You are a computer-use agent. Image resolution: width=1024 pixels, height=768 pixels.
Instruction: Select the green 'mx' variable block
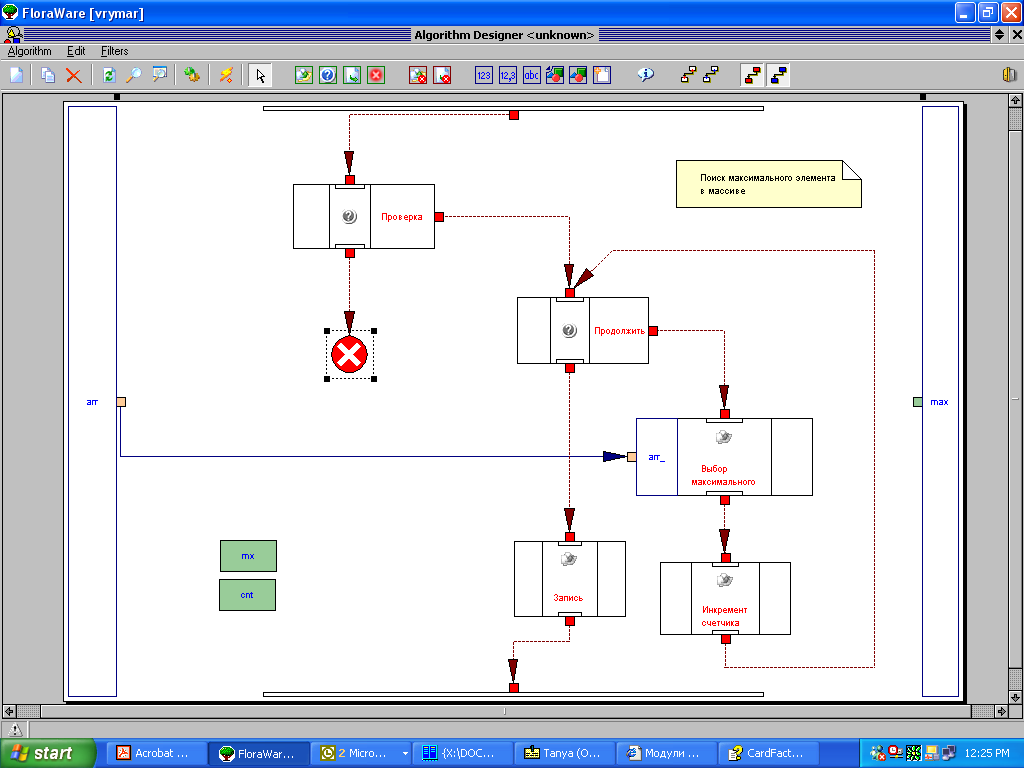(247, 555)
